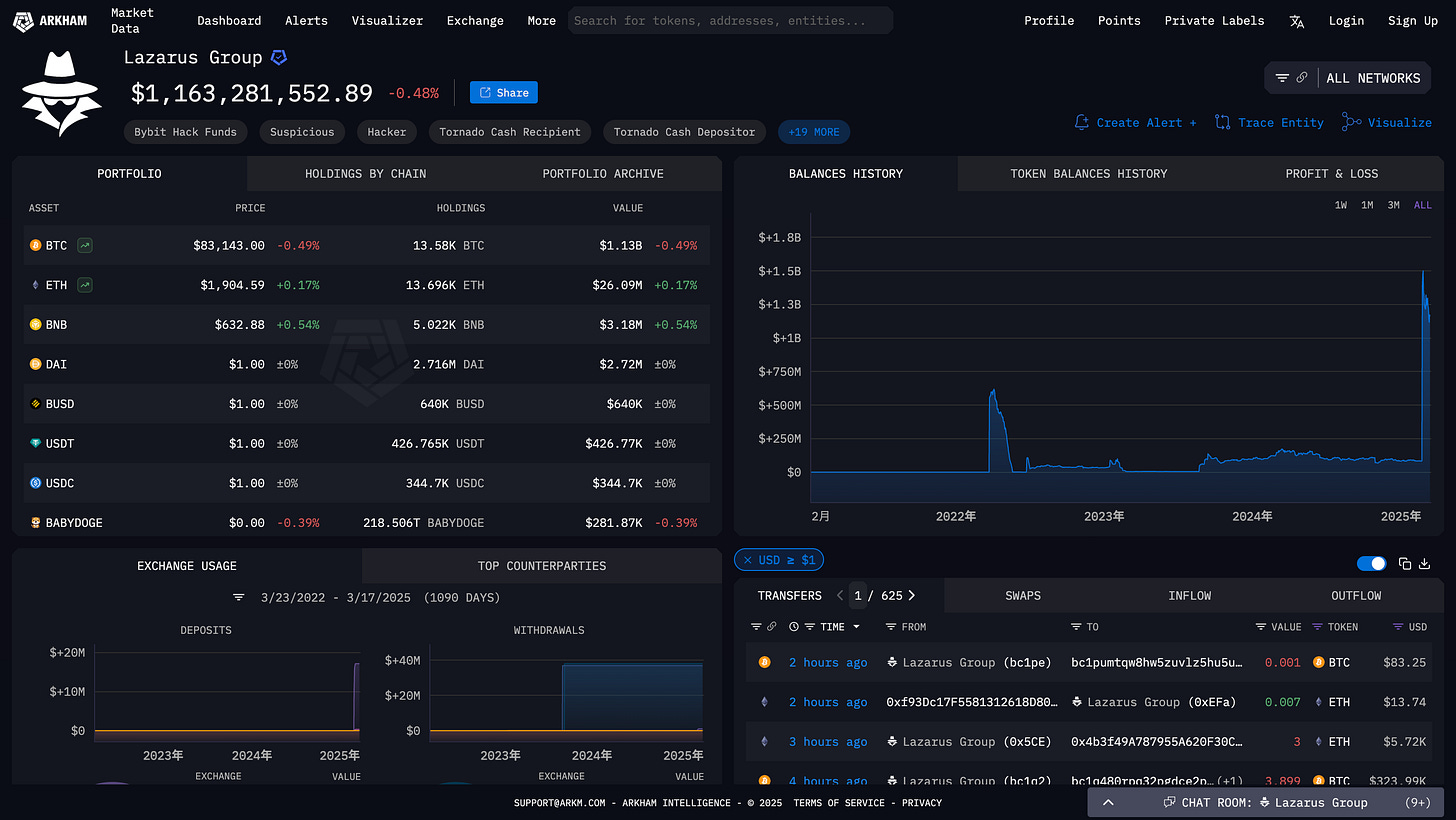Image resolution: width=1456 pixels, height=820 pixels.
Task: Switch to Top Counterparties tab
Action: 542,566
